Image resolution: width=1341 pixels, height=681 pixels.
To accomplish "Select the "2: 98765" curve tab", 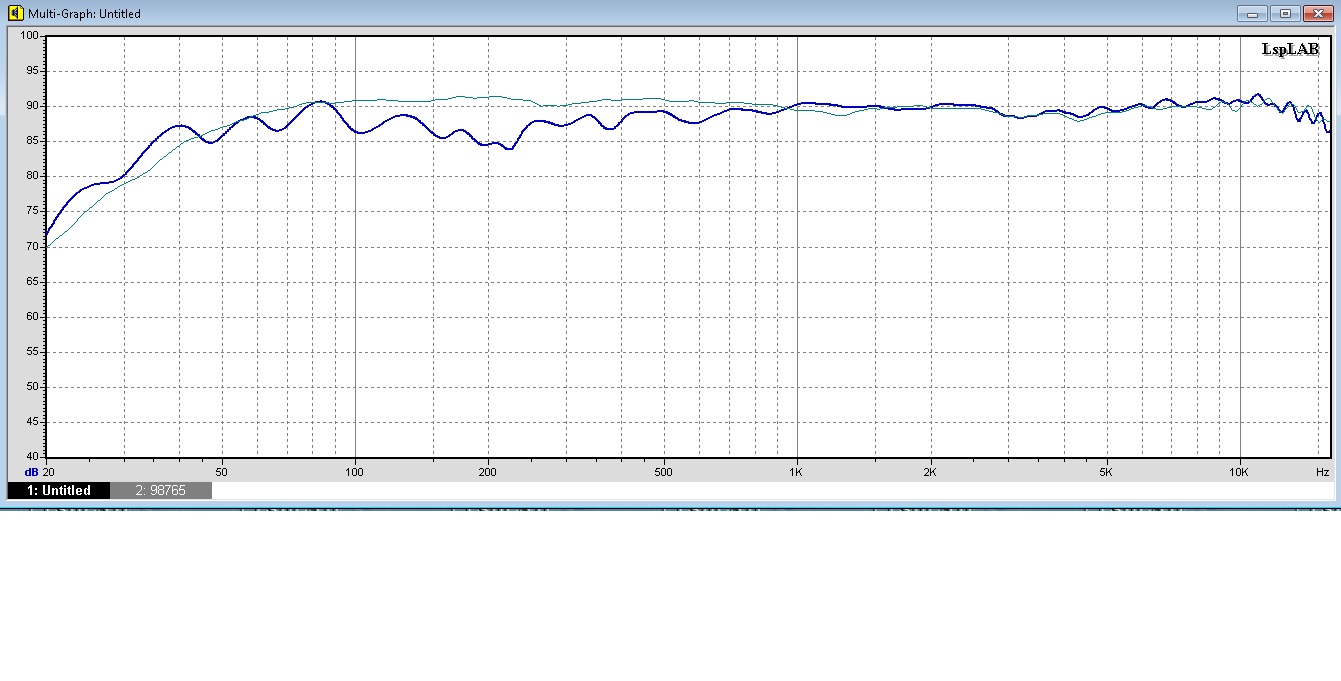I will tap(161, 490).
